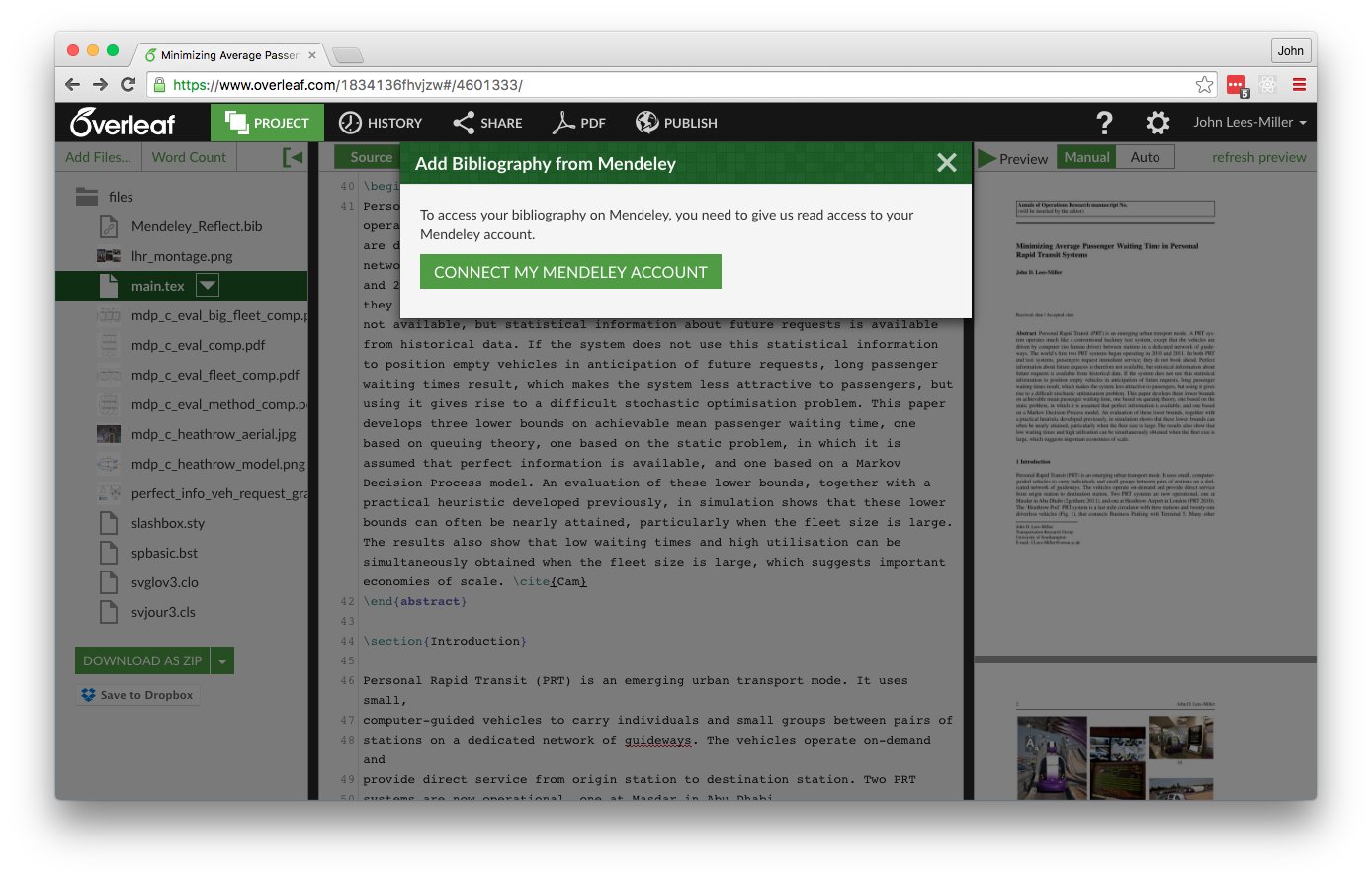Open the History view
The width and height of the screenshot is (1372, 879).
pyautogui.click(x=381, y=123)
